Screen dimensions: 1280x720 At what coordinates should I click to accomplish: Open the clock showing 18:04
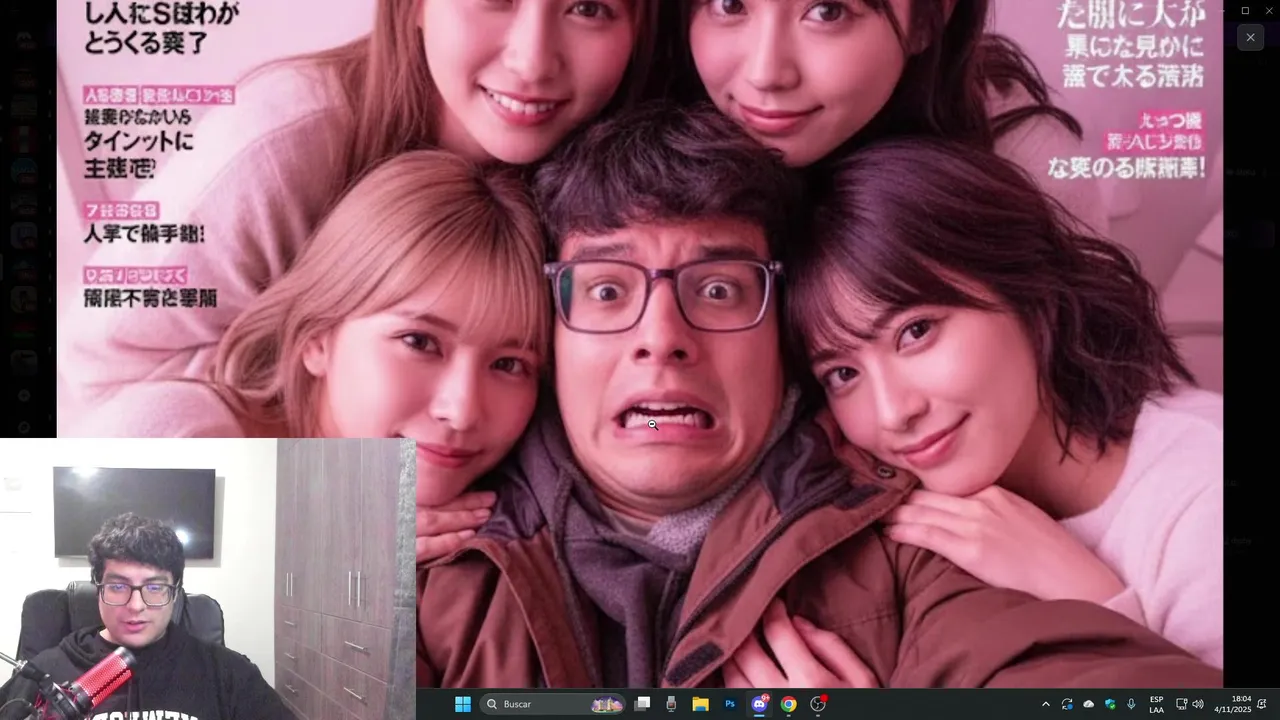[1233, 704]
